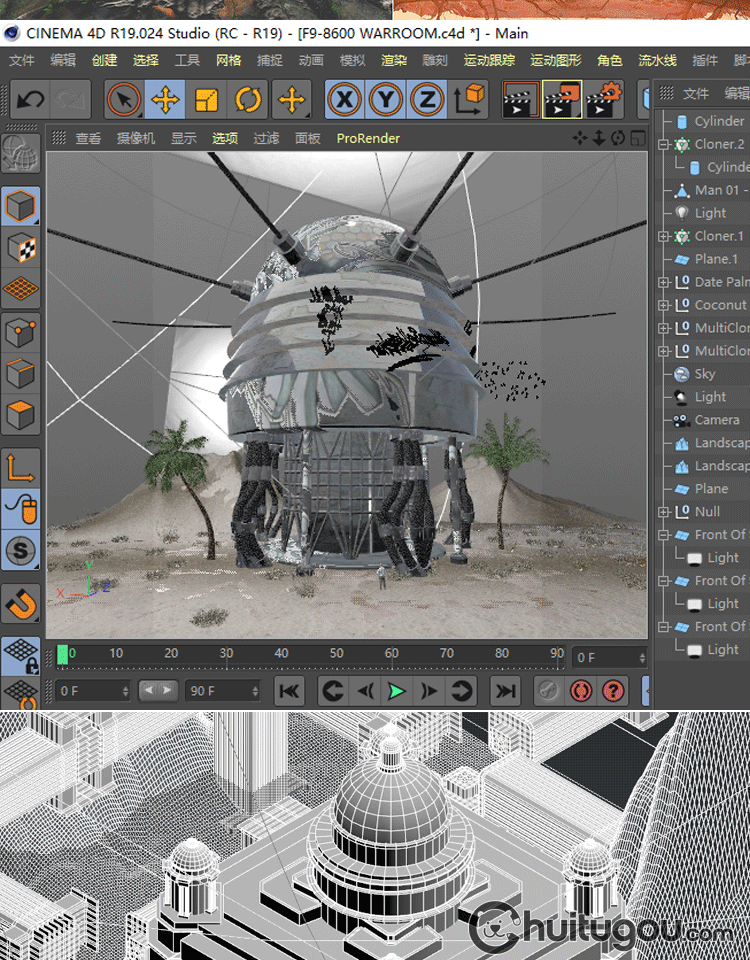The height and width of the screenshot is (960, 750).
Task: Expand the Null object in hierarchy
Action: (x=663, y=512)
